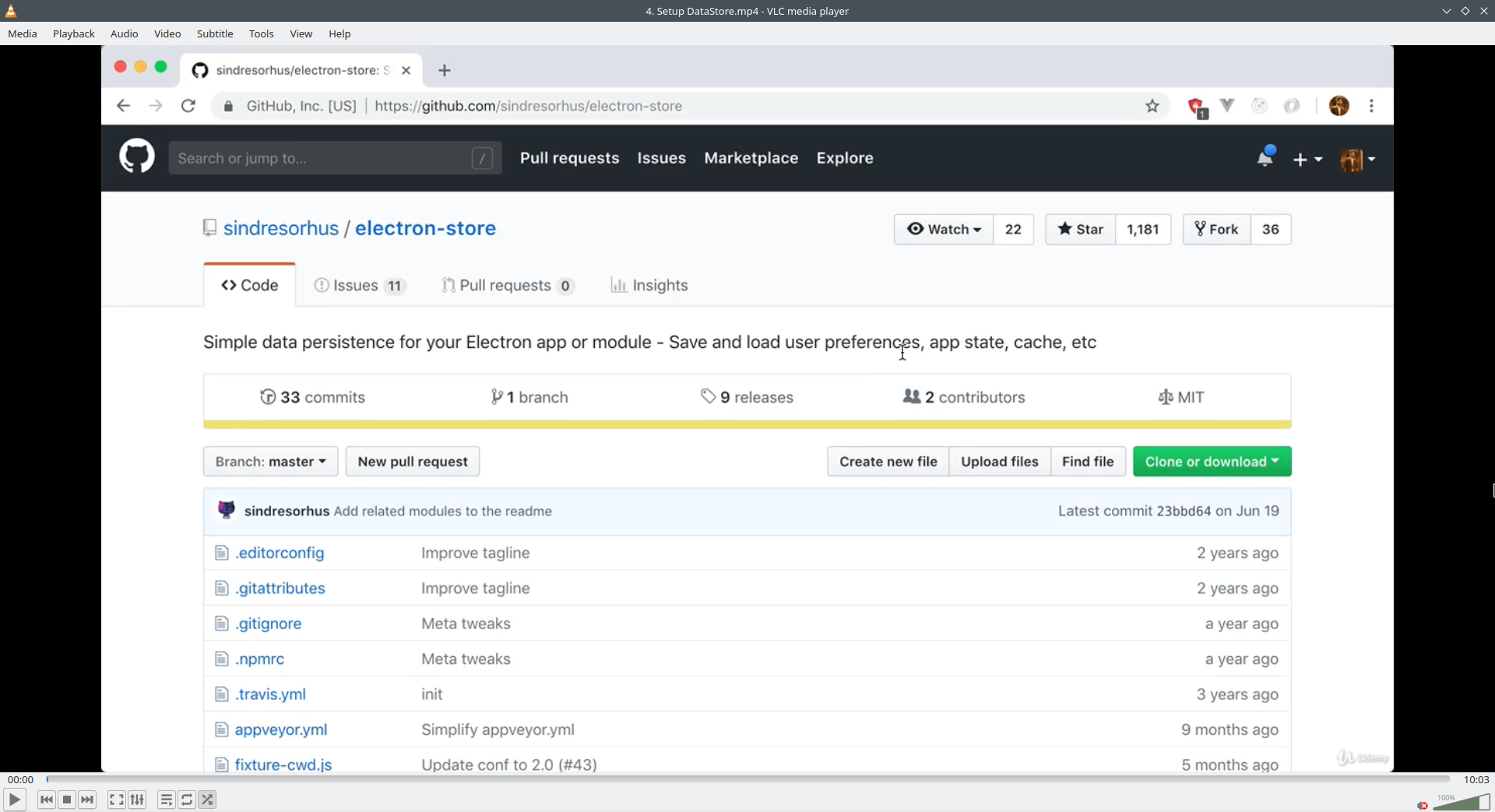The width and height of the screenshot is (1495, 812).
Task: Click the browser address bar URL
Action: (x=529, y=106)
